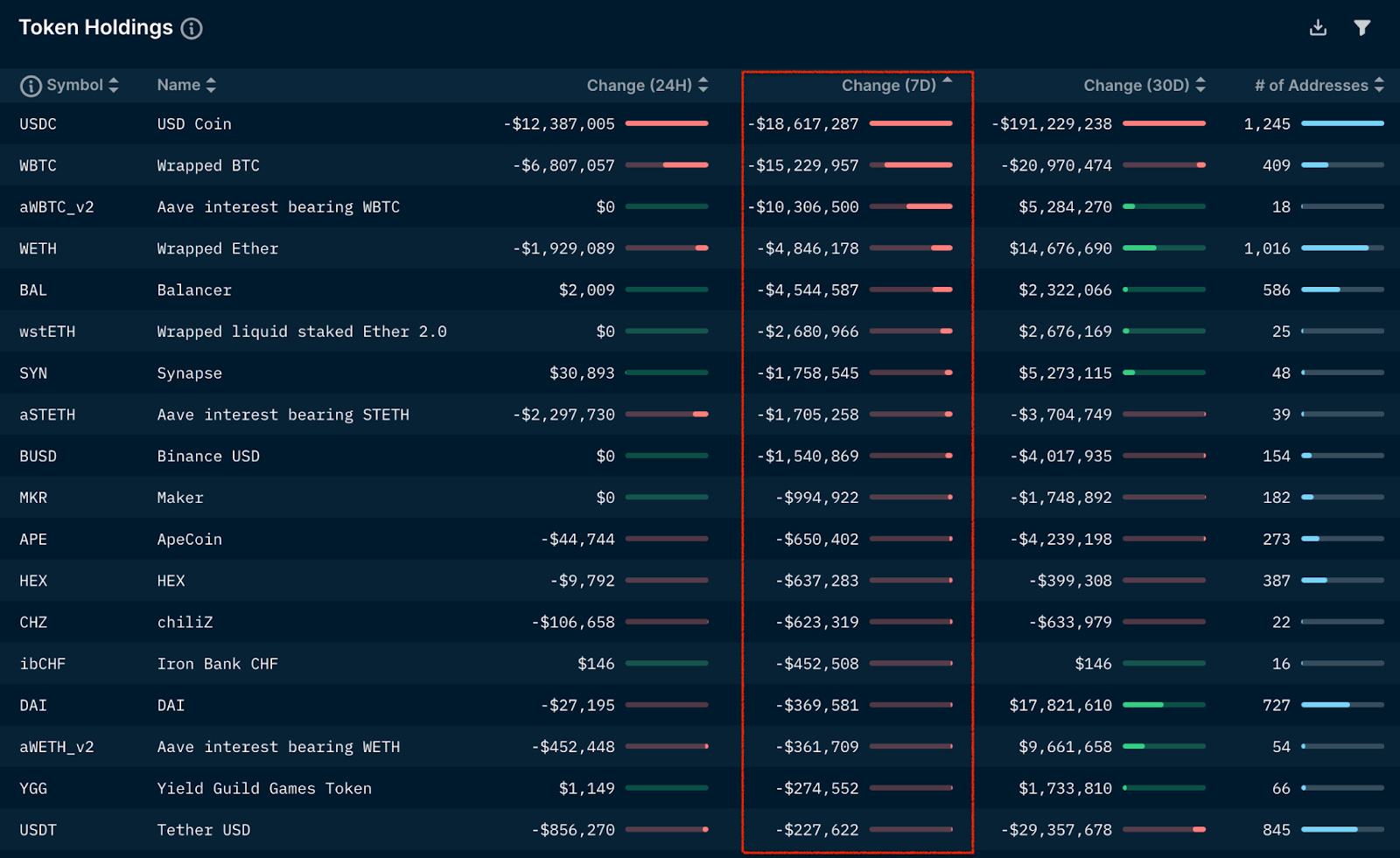Click the -$29,357,678 30D value
This screenshot has height=858, width=1400.
tap(1056, 830)
